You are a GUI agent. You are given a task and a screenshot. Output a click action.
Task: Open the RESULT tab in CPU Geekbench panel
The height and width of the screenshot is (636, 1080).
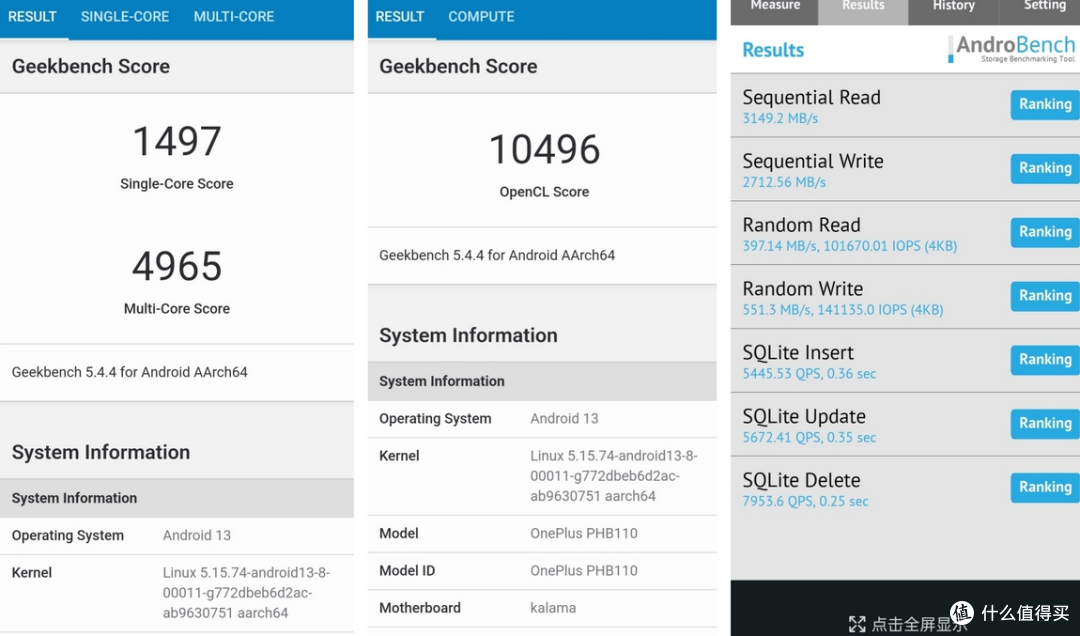pos(32,17)
